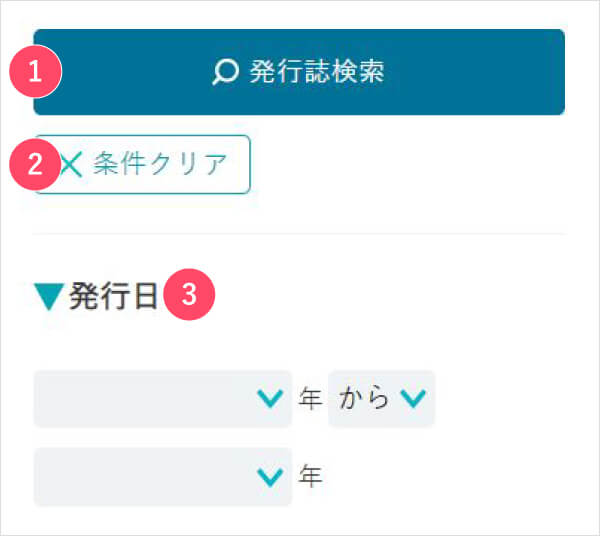Viewport: 600px width, 536px height.
Task: Click the teal triangle next to 発行日
Action: tap(49, 297)
